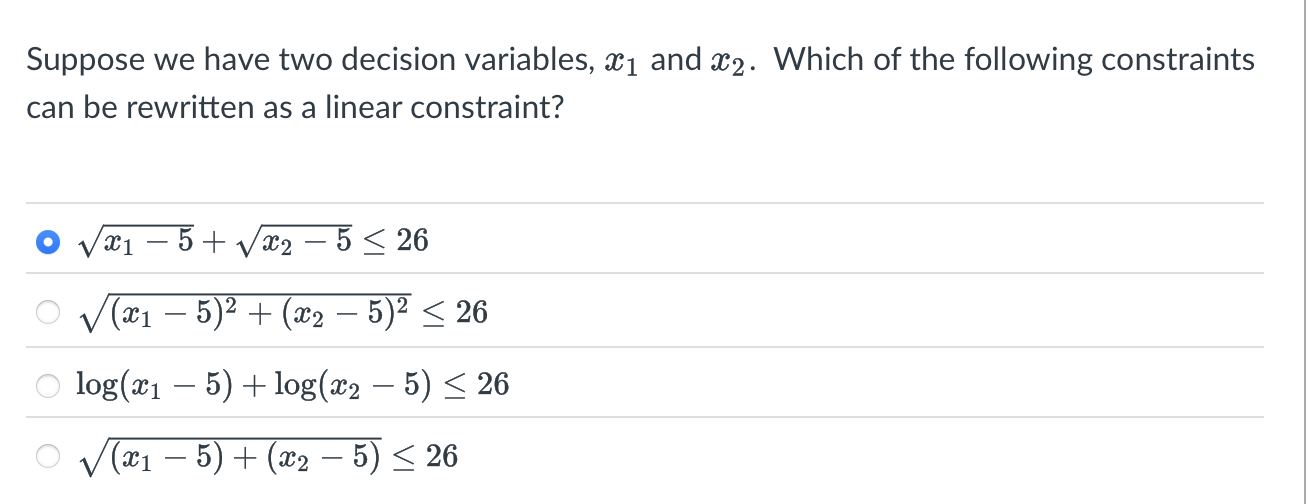Pick the radio button beside the log constraint
Screen dimensions: 1308x504
(x=47, y=384)
